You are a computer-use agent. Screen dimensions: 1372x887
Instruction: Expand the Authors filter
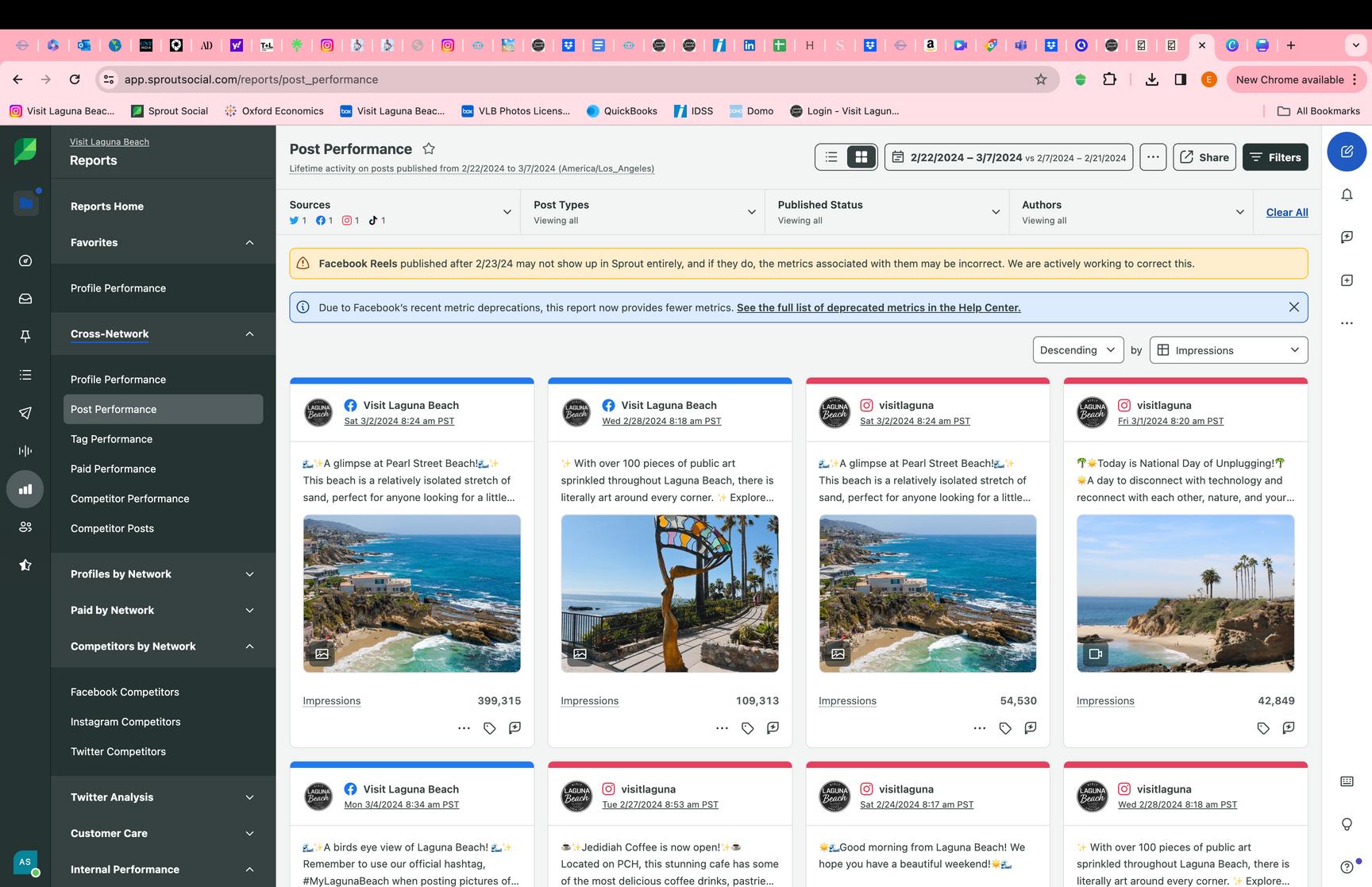[1131, 212]
